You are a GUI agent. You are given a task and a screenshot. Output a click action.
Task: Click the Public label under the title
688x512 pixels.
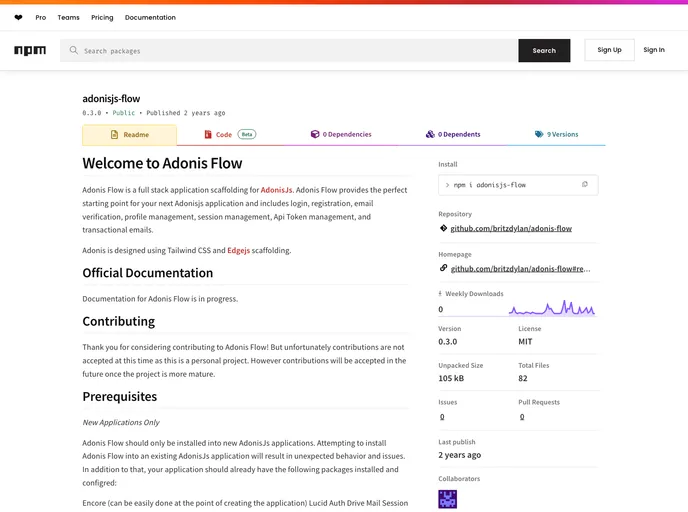click(124, 113)
